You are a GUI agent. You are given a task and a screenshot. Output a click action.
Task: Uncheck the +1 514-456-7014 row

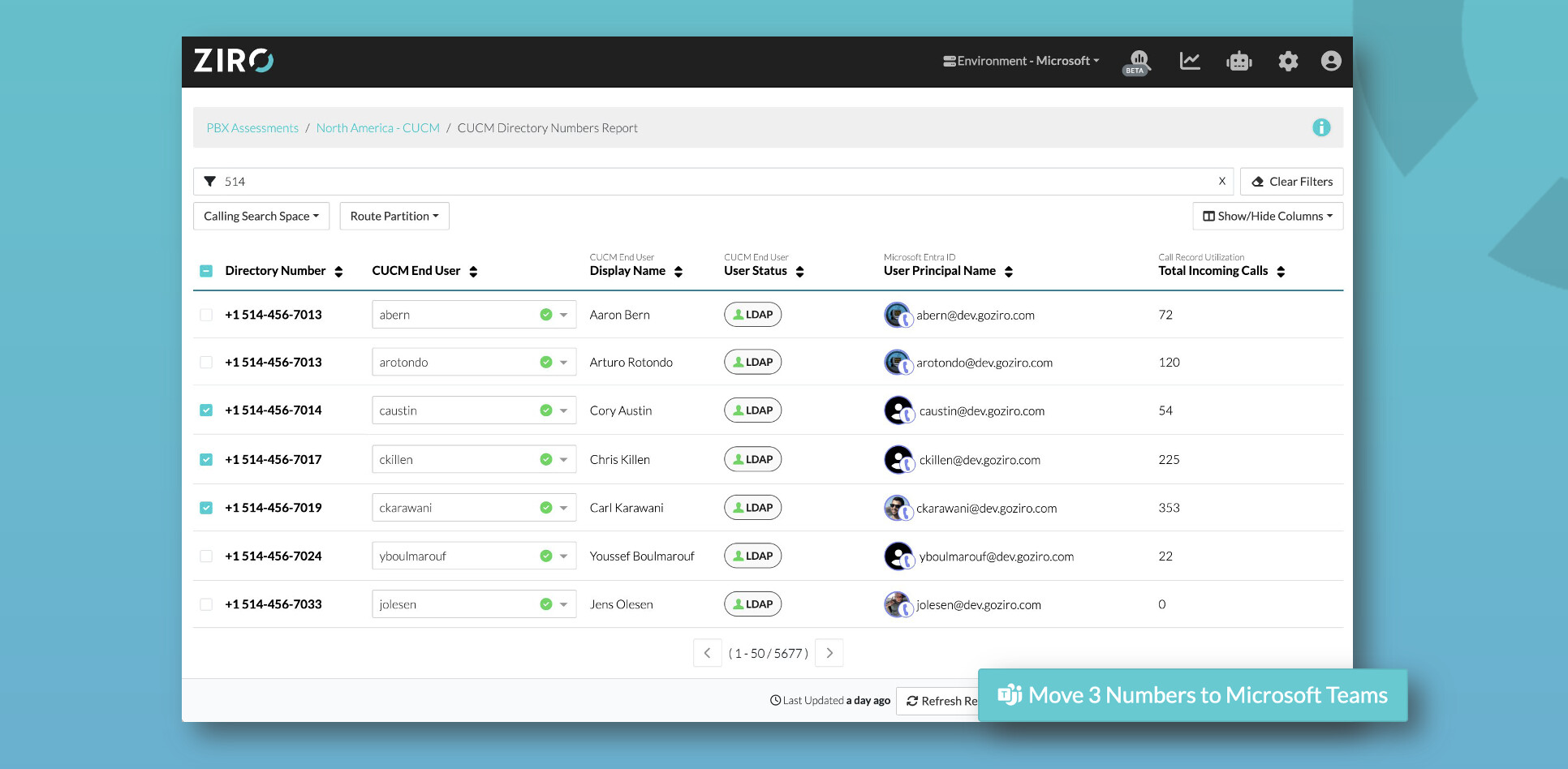pos(206,410)
